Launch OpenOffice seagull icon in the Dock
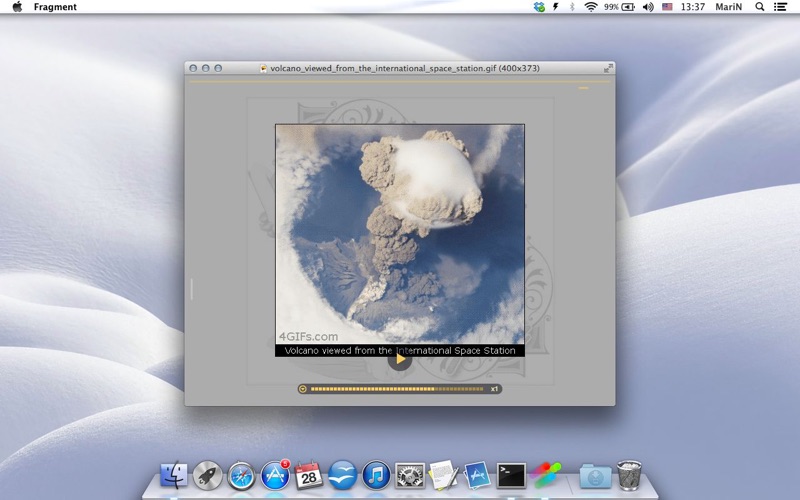This screenshot has height=500, width=800. coord(342,476)
